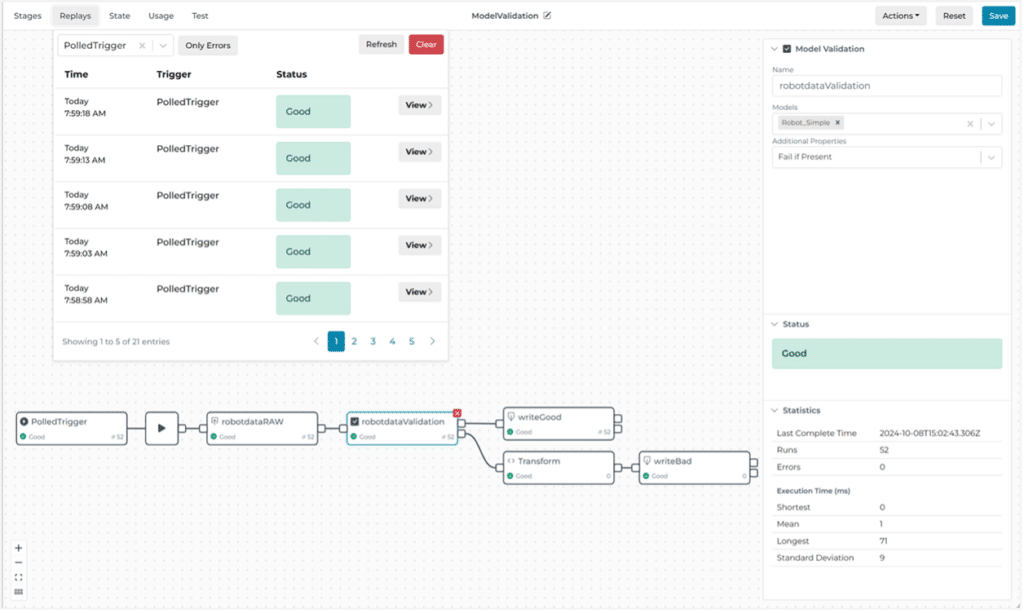Screen dimensions: 1024x613
Task: Switch to the Stages tab
Action: (28, 16)
